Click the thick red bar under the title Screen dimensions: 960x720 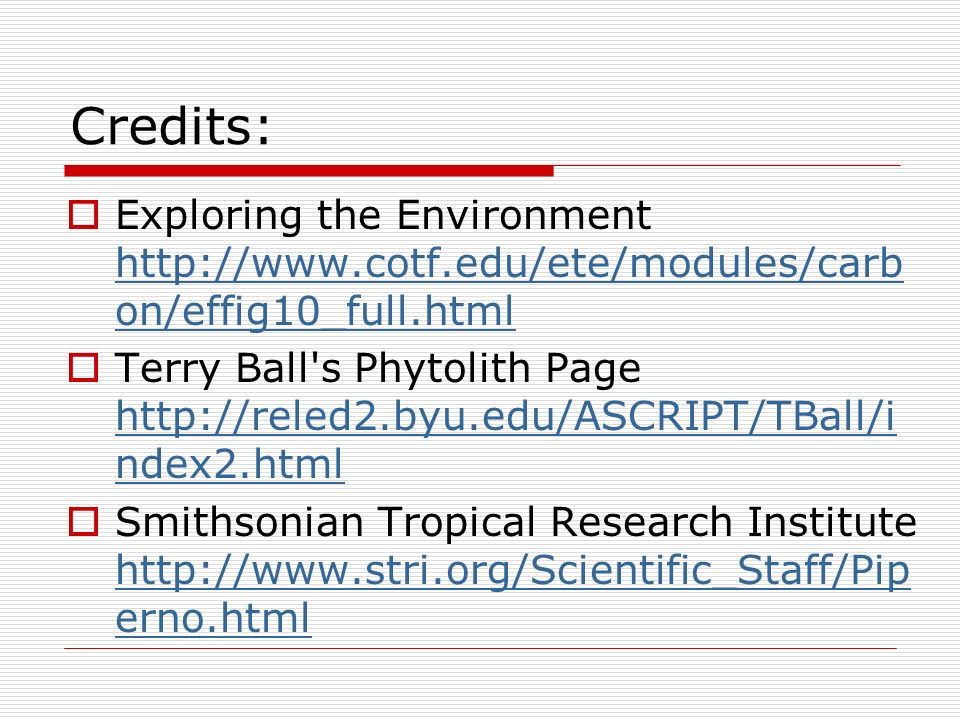tap(309, 171)
